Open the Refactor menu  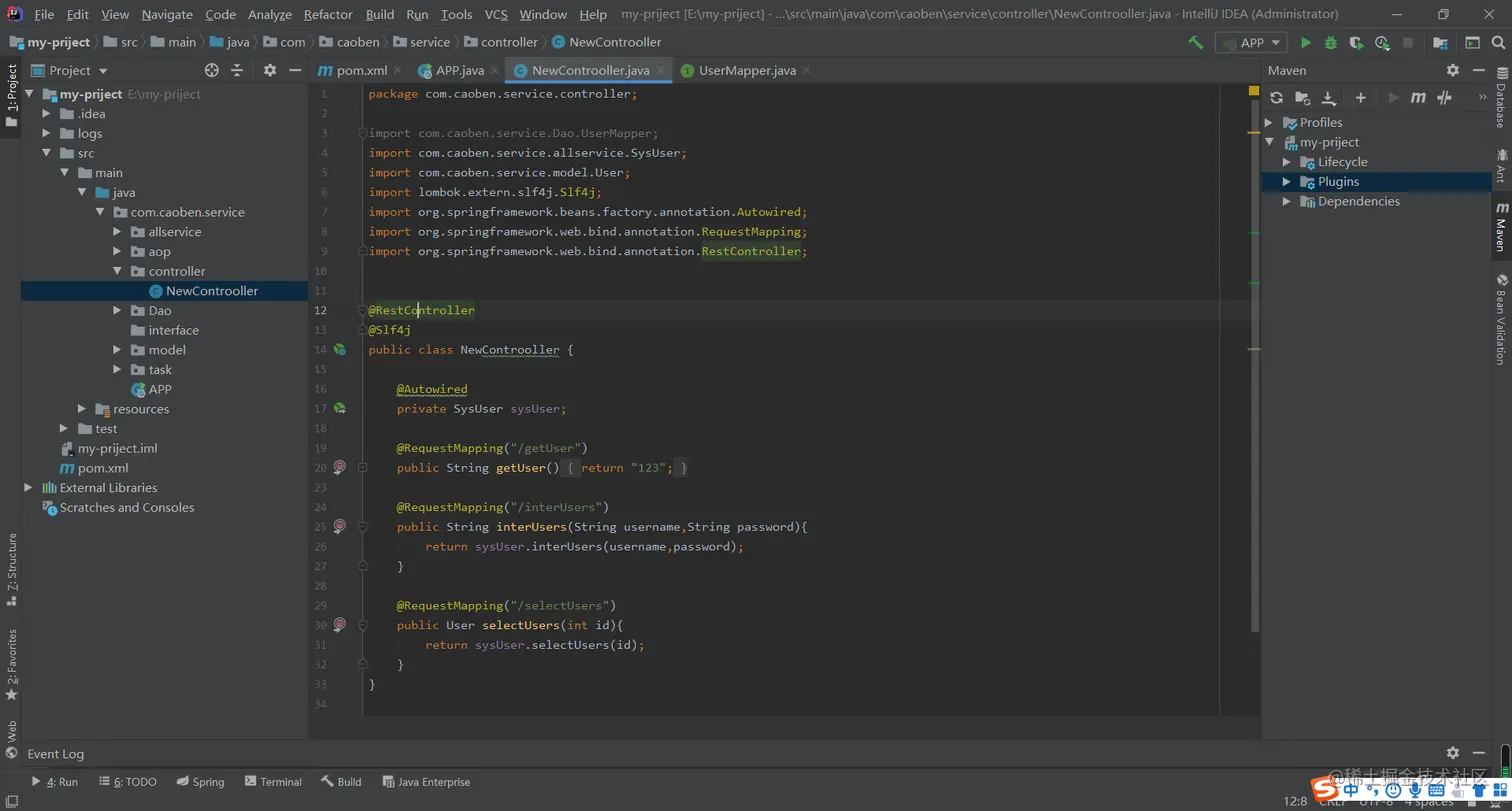pyautogui.click(x=328, y=14)
